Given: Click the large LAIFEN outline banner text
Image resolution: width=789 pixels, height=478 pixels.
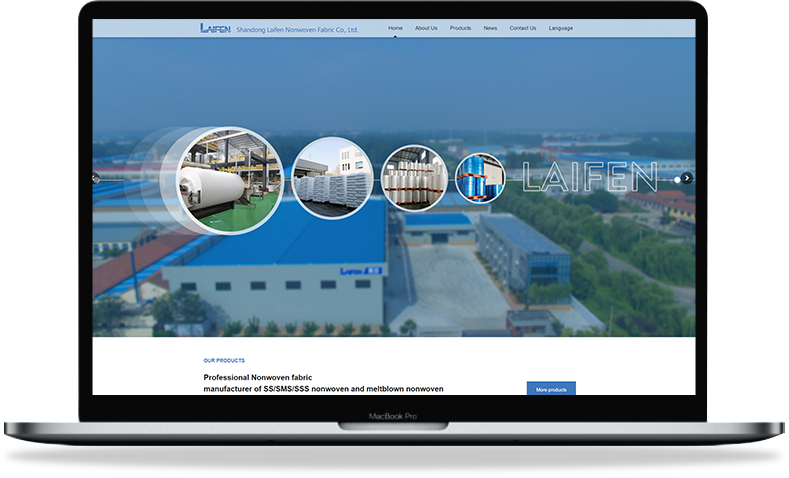Looking at the screenshot, I should point(590,177).
